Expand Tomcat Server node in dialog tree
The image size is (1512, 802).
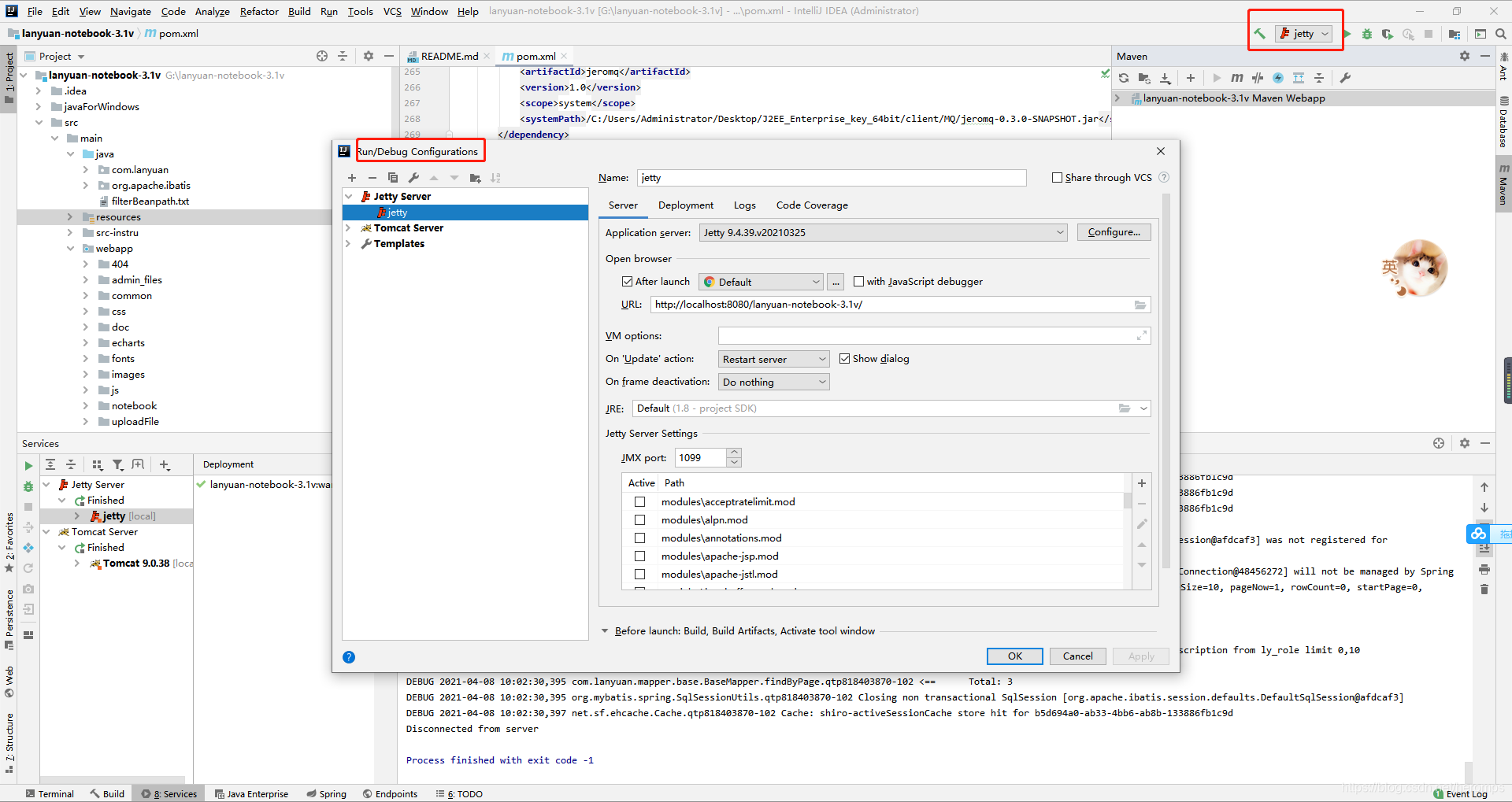point(349,228)
